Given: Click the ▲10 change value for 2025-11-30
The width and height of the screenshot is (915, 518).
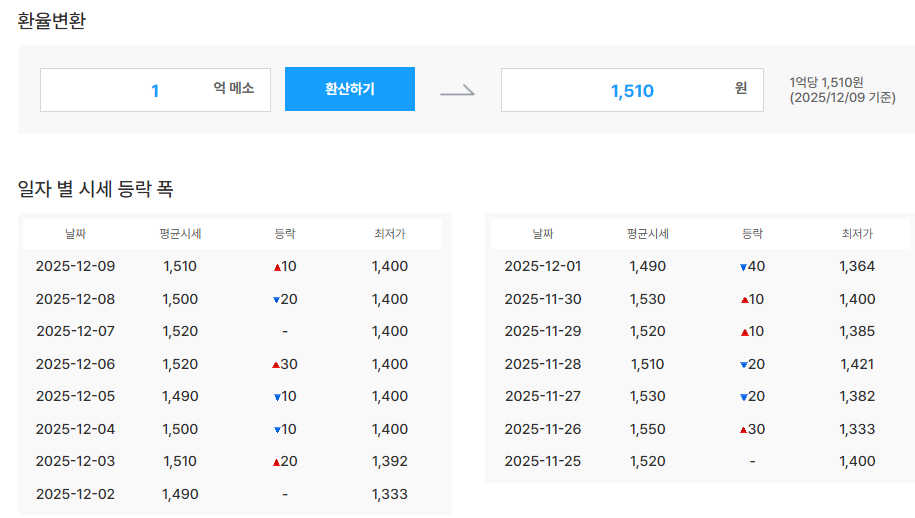Looking at the screenshot, I should [x=752, y=299].
